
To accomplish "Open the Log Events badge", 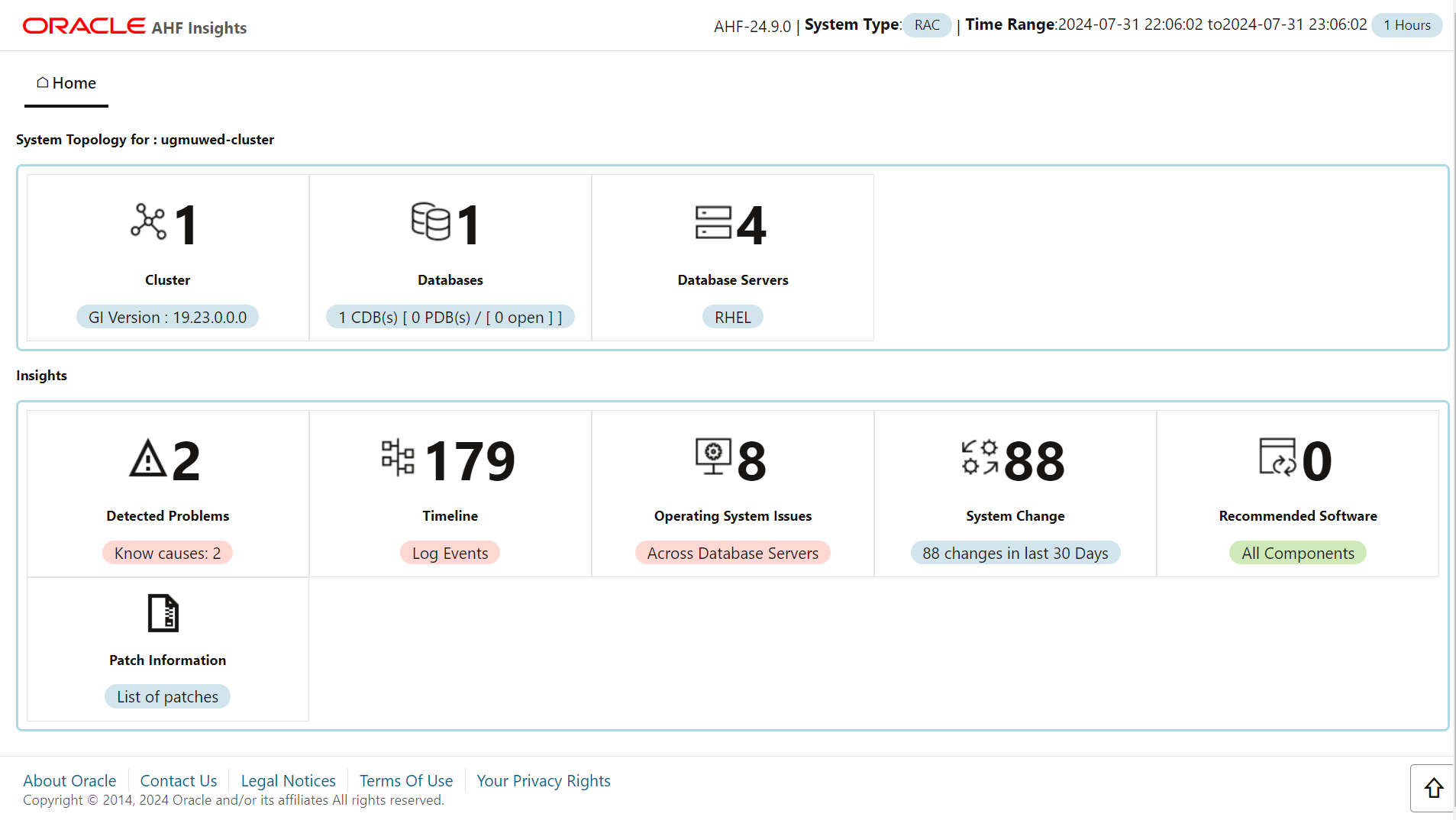I will coord(450,553).
